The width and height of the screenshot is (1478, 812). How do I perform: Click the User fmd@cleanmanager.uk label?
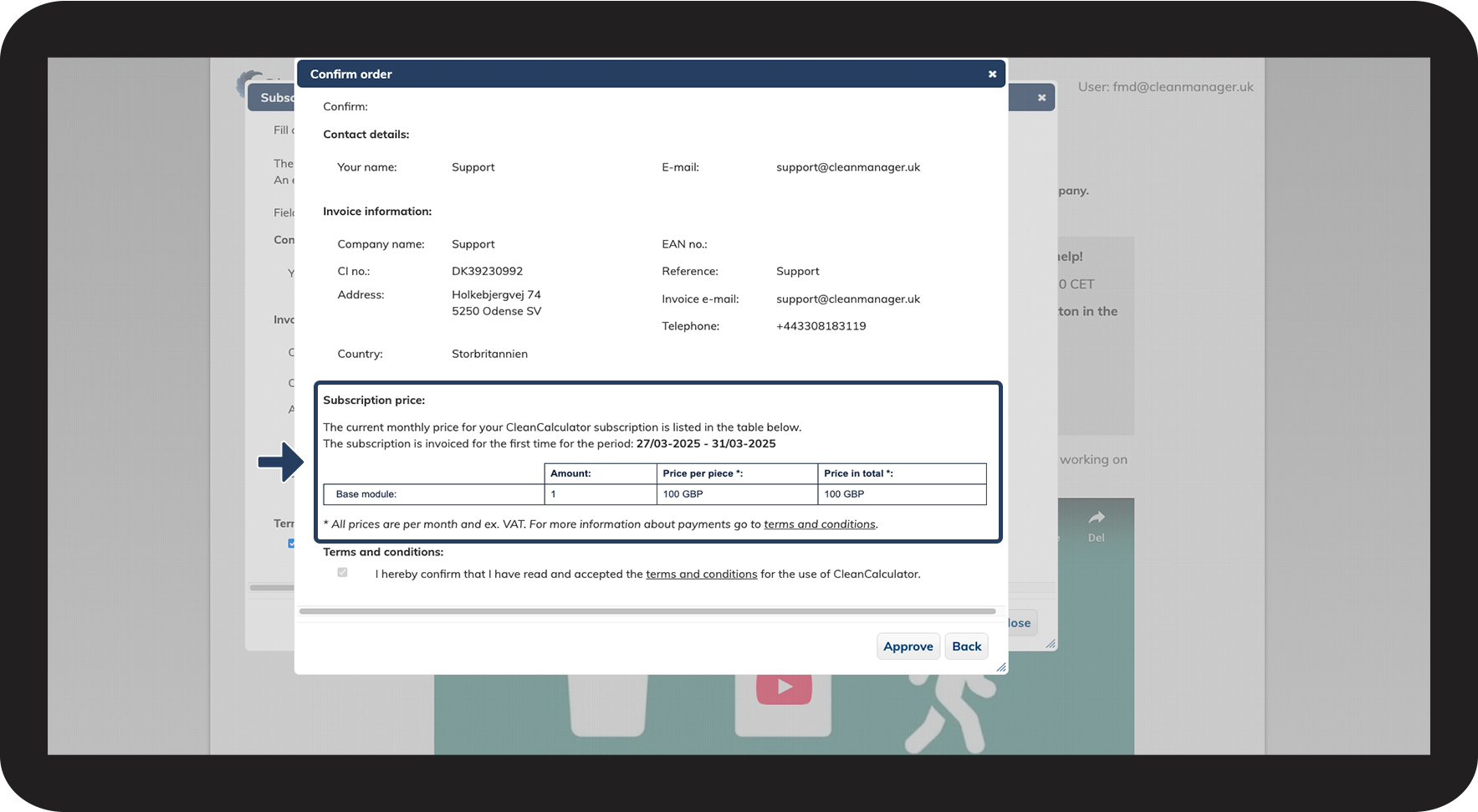[x=1165, y=87]
